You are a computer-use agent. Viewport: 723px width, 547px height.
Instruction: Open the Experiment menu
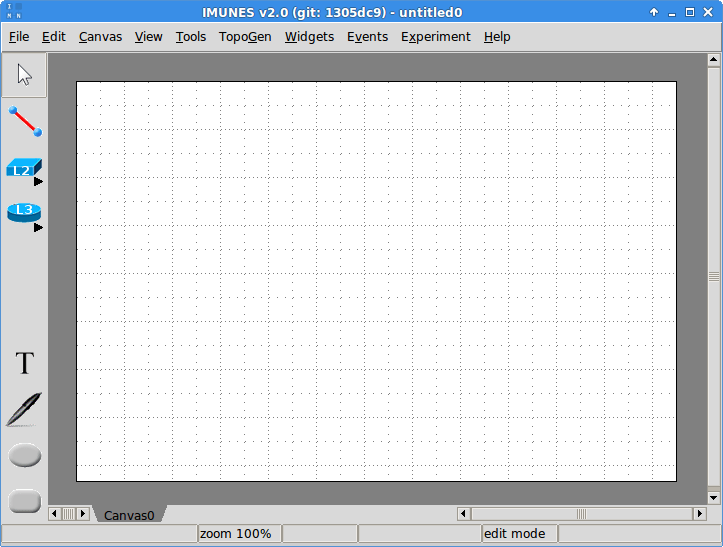tap(435, 37)
